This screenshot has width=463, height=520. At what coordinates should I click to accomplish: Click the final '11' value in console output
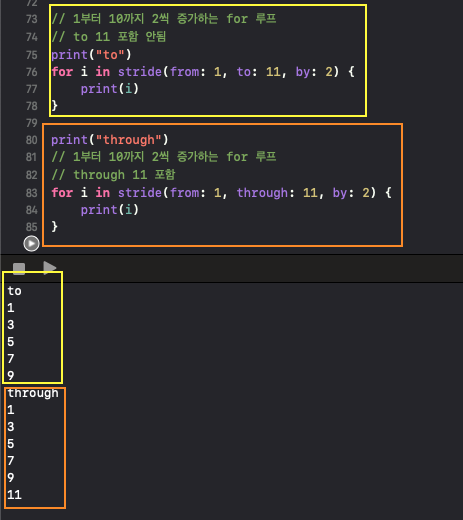(14, 495)
